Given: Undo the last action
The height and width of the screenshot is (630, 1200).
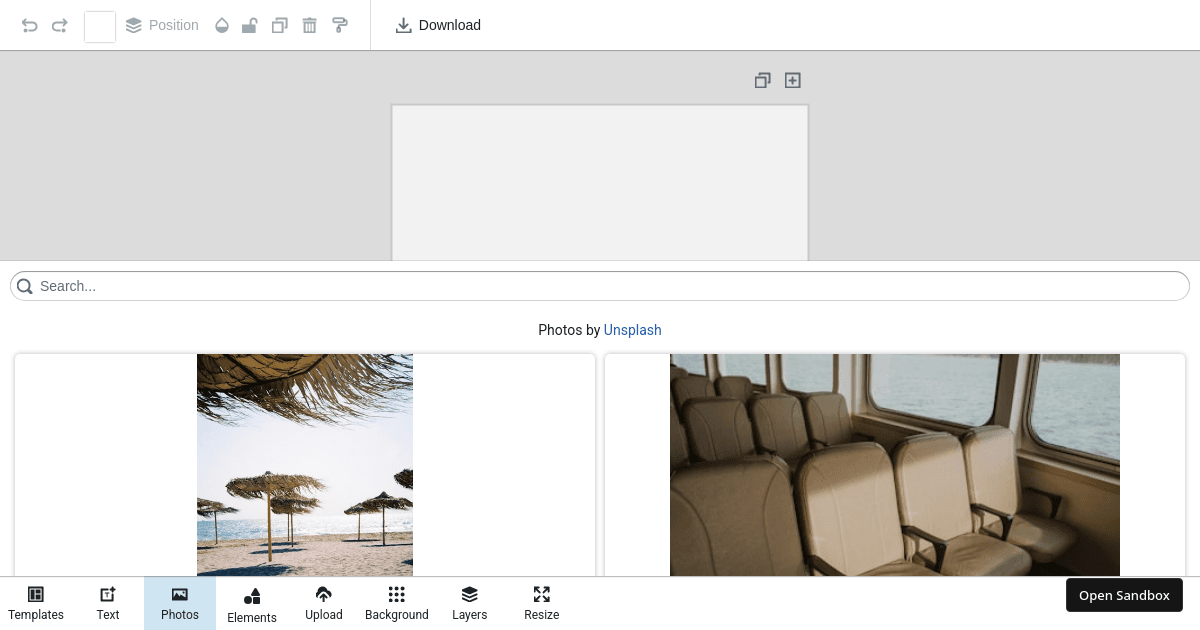Looking at the screenshot, I should (30, 25).
